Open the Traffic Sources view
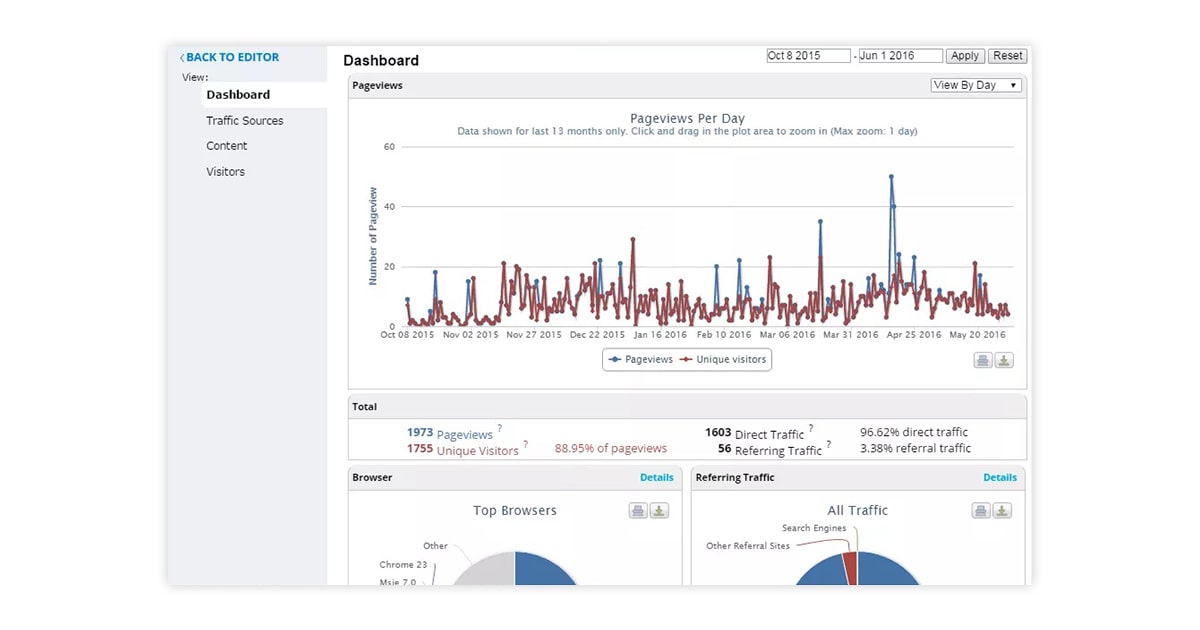This screenshot has width=1200, height=630. tap(245, 121)
